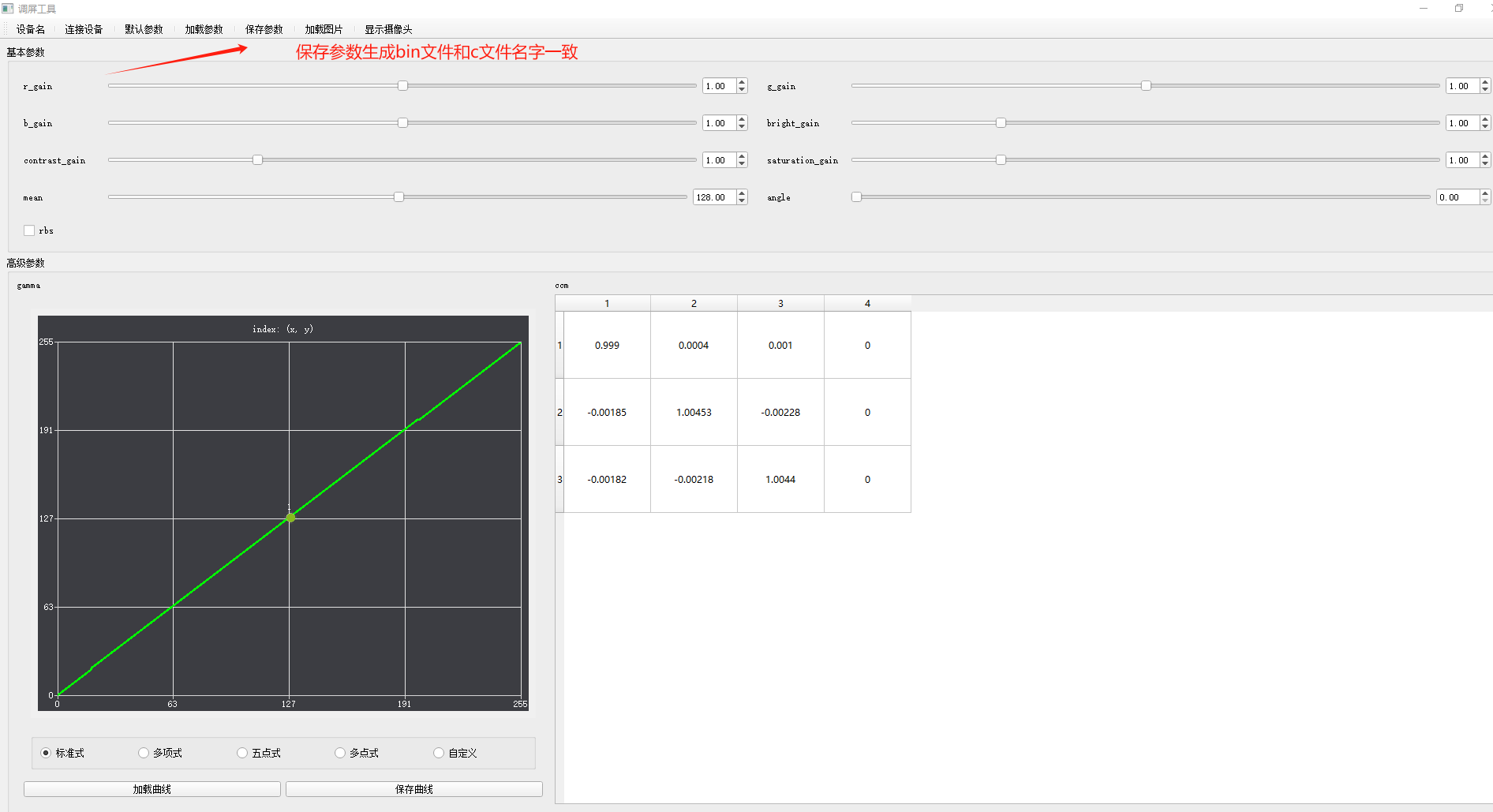Choose 自定义 radio button

439,753
